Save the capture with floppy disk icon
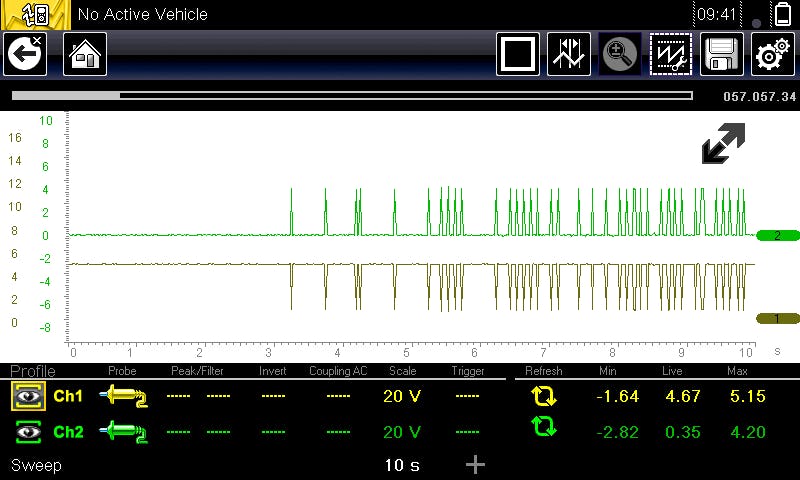 (x=721, y=54)
